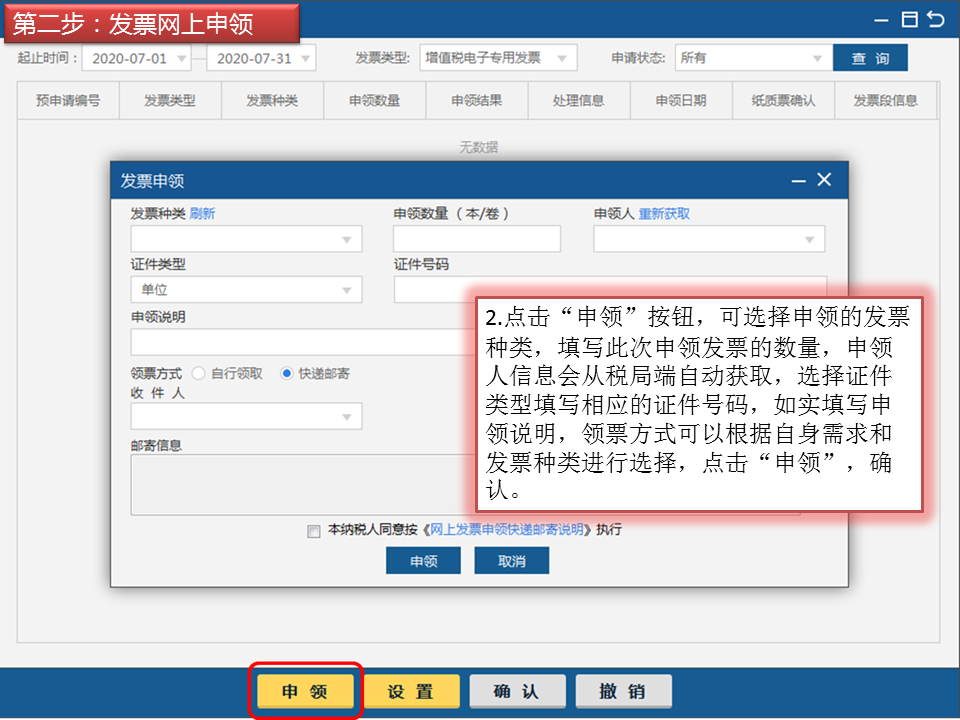Click the 发票段信息 column header
Viewport: 960px width, 720px height.
tap(886, 100)
